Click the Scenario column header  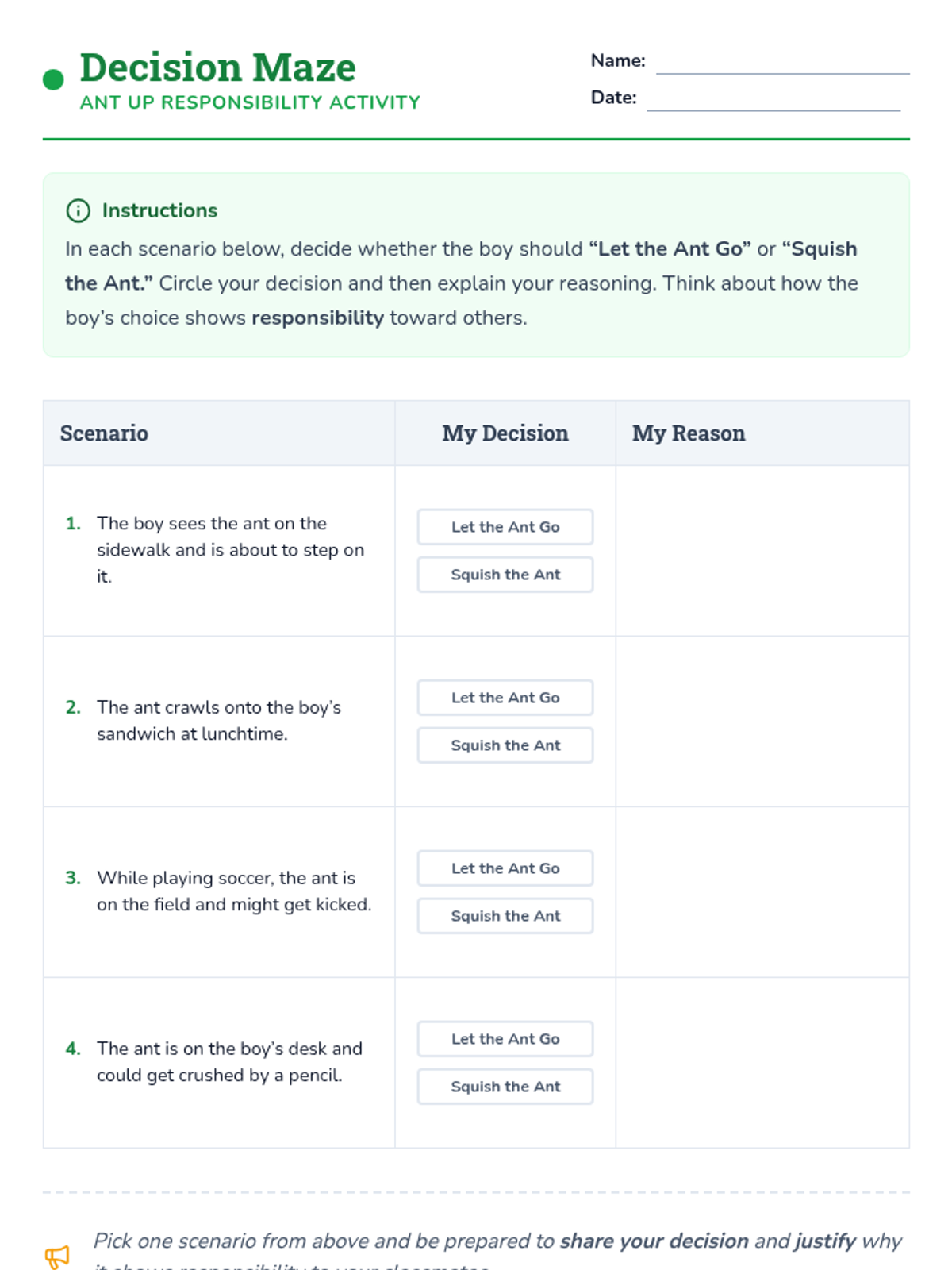[x=104, y=433]
